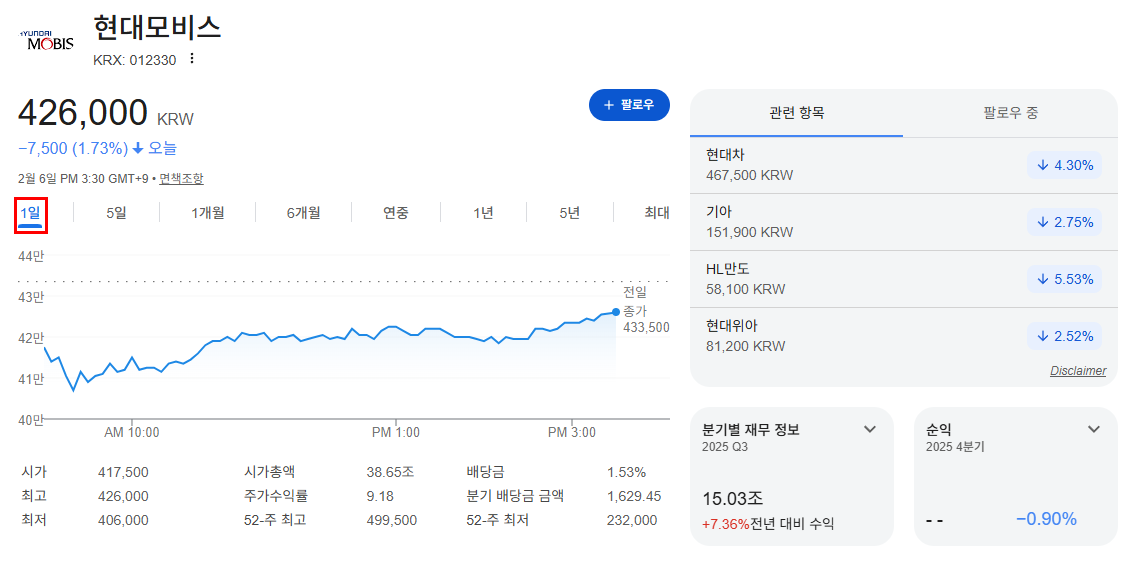Open the 현대위아 related stock row

coord(904,336)
